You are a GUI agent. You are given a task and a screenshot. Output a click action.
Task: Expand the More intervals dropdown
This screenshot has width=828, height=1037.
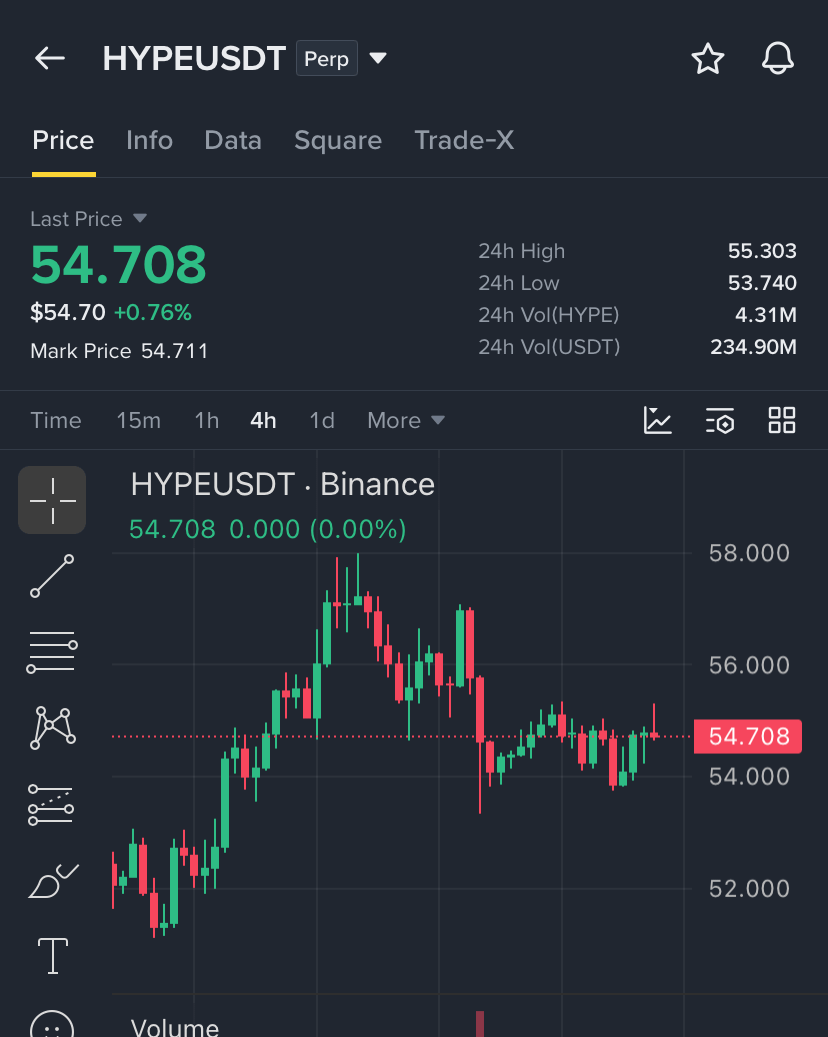[x=406, y=421]
